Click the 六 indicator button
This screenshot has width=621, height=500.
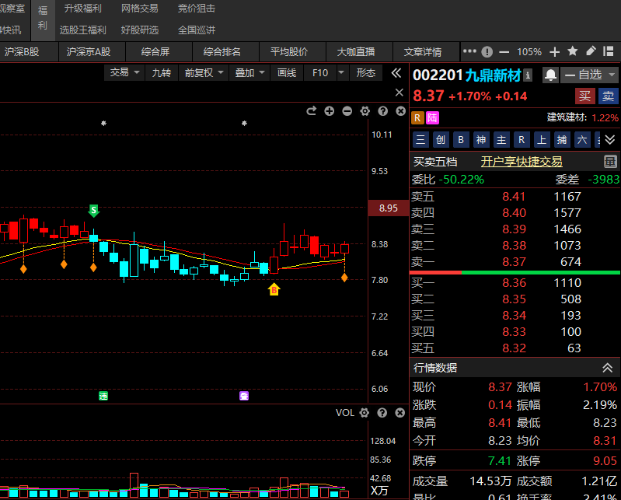(x=582, y=139)
